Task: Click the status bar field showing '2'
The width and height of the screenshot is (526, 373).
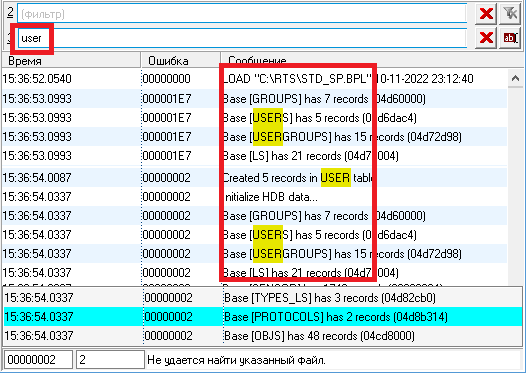Action: tap(110, 360)
